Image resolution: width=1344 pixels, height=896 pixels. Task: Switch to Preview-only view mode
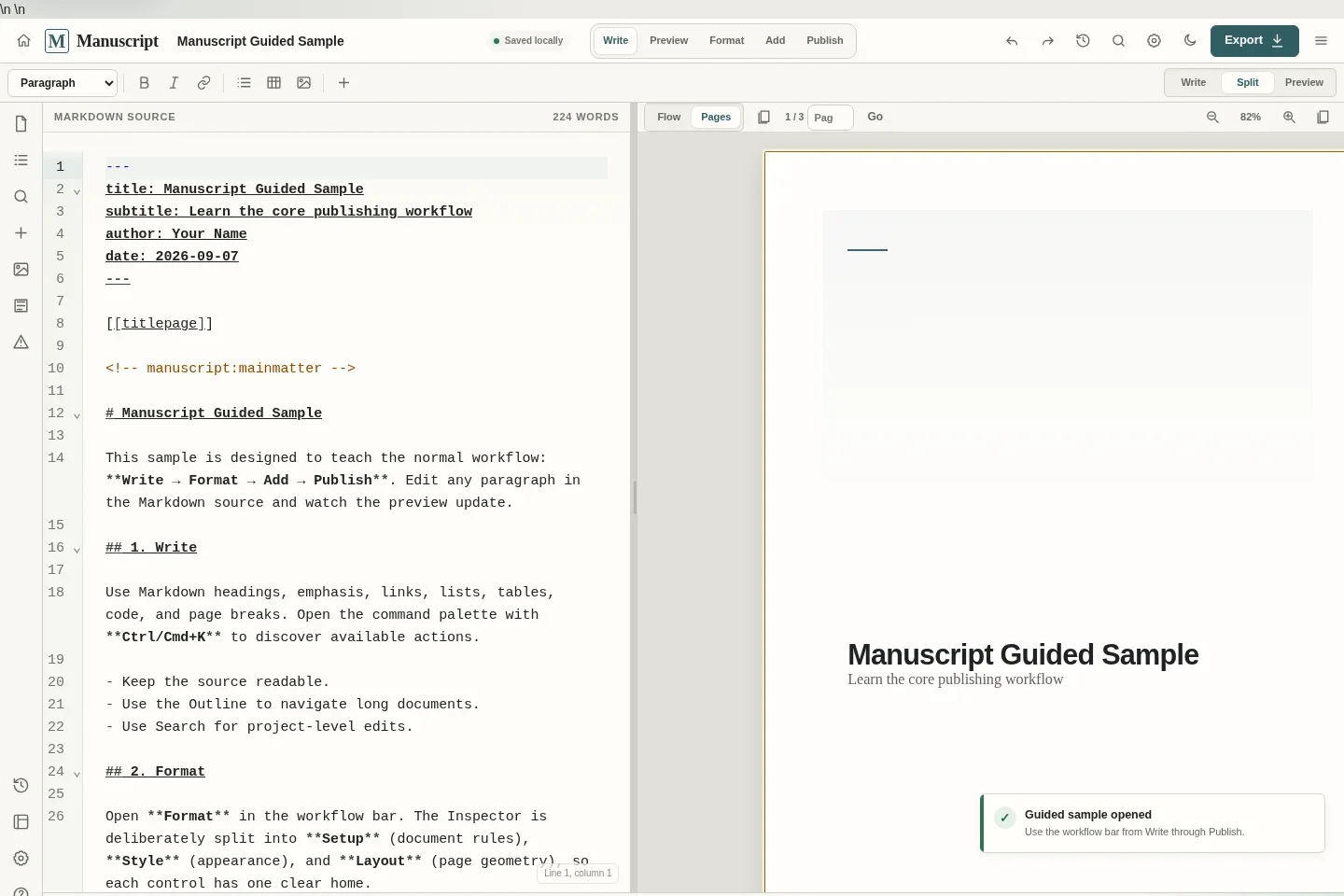point(1304,83)
